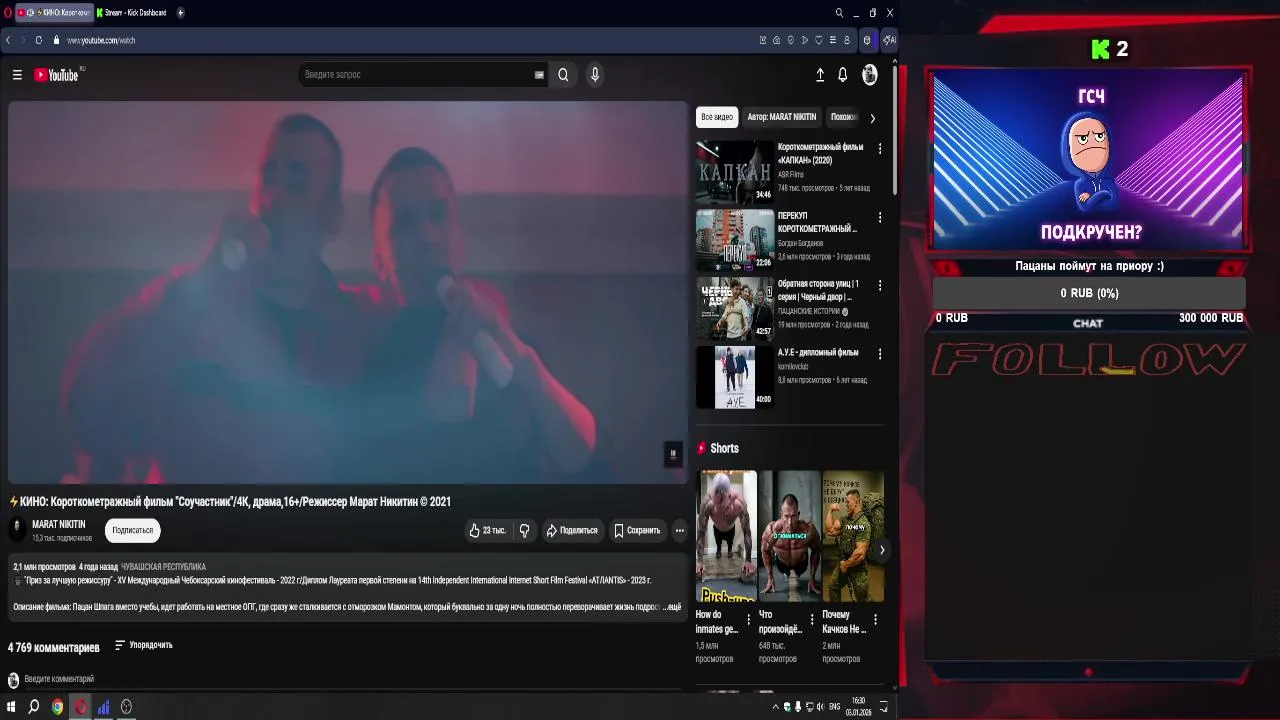Open 'Почему Качков' short thumbnail
The height and width of the screenshot is (720, 1280).
(853, 536)
